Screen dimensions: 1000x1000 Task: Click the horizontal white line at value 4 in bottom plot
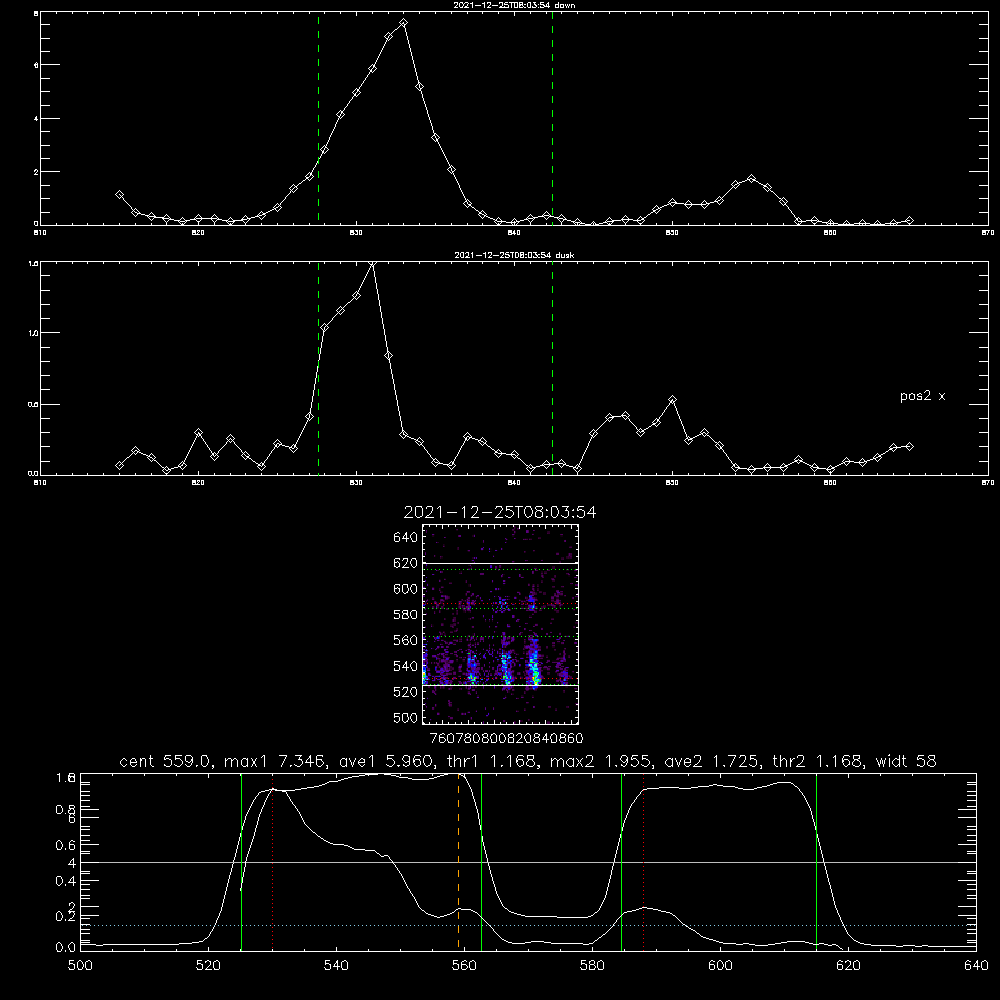pyautogui.click(x=528, y=862)
